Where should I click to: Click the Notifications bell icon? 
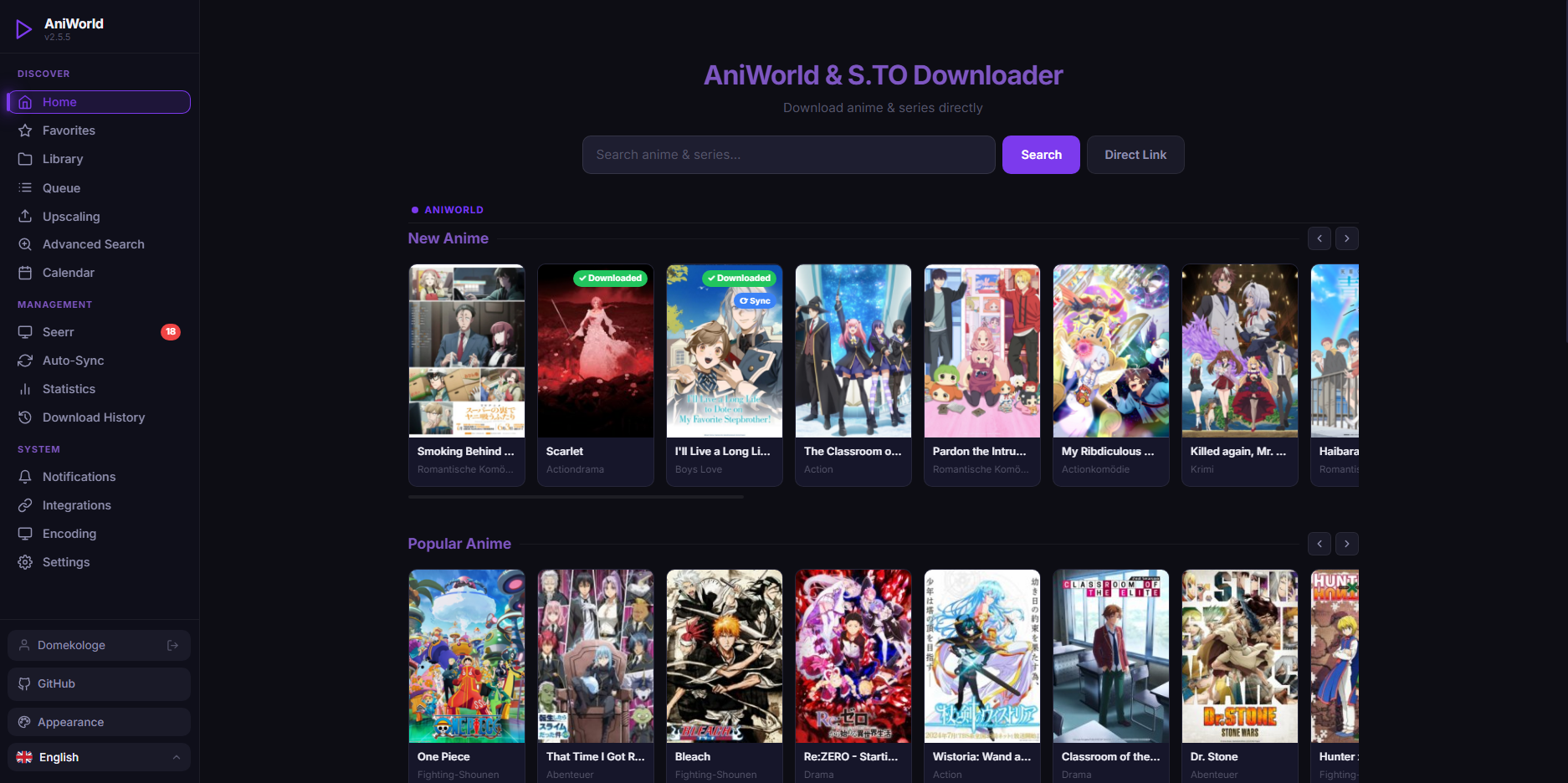pyautogui.click(x=25, y=477)
